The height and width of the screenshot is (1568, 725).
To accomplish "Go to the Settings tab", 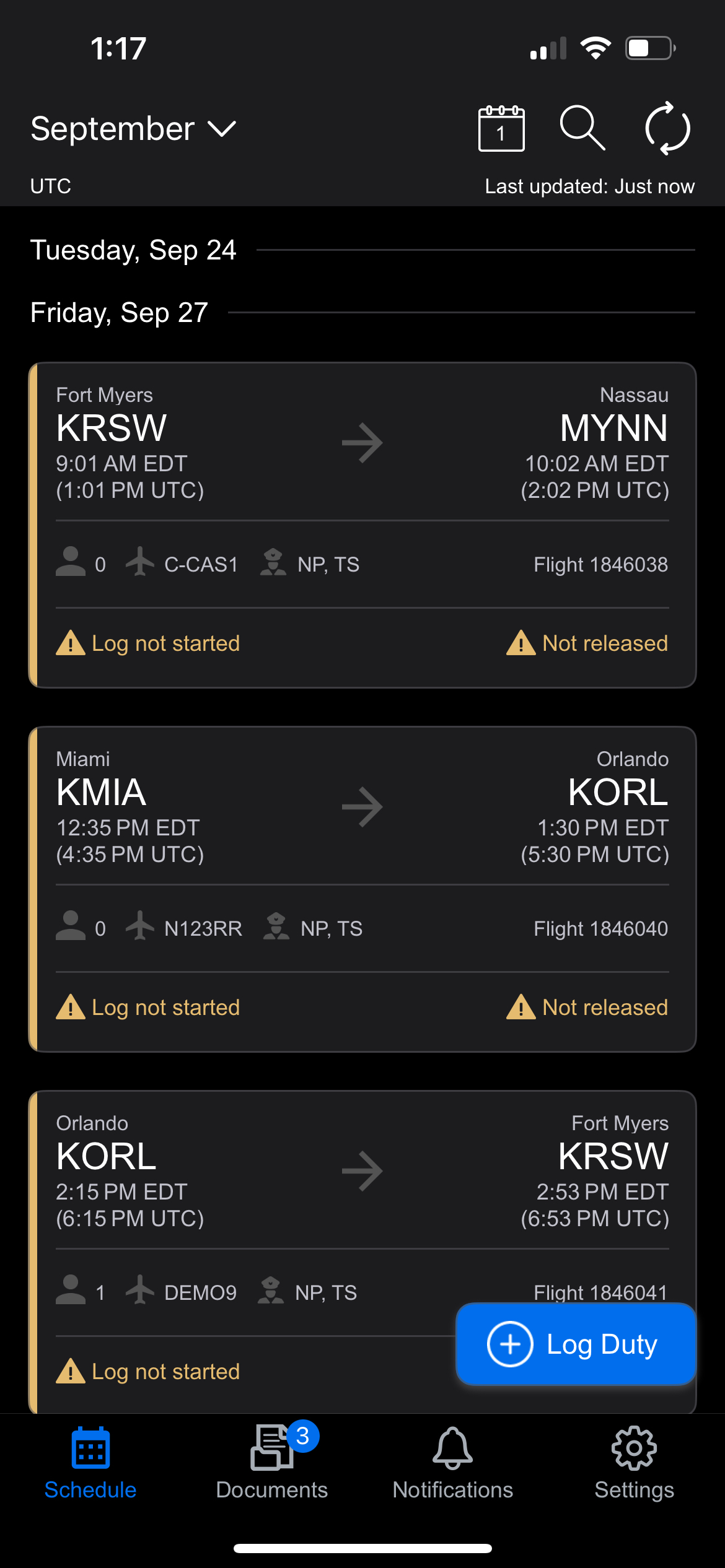I will pos(634,1463).
